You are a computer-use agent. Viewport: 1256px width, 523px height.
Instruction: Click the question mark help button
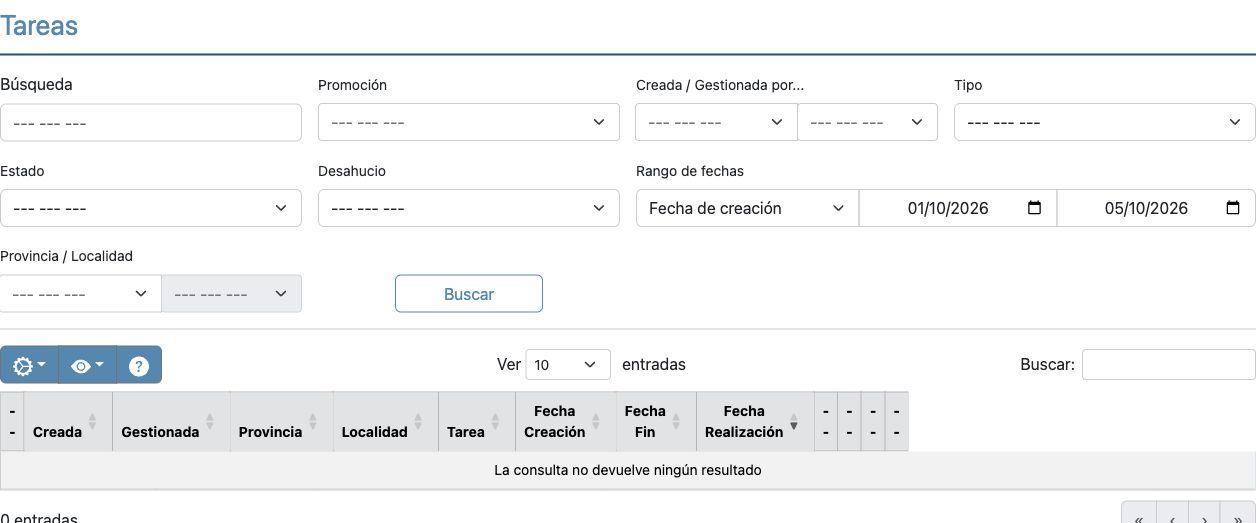[139, 365]
